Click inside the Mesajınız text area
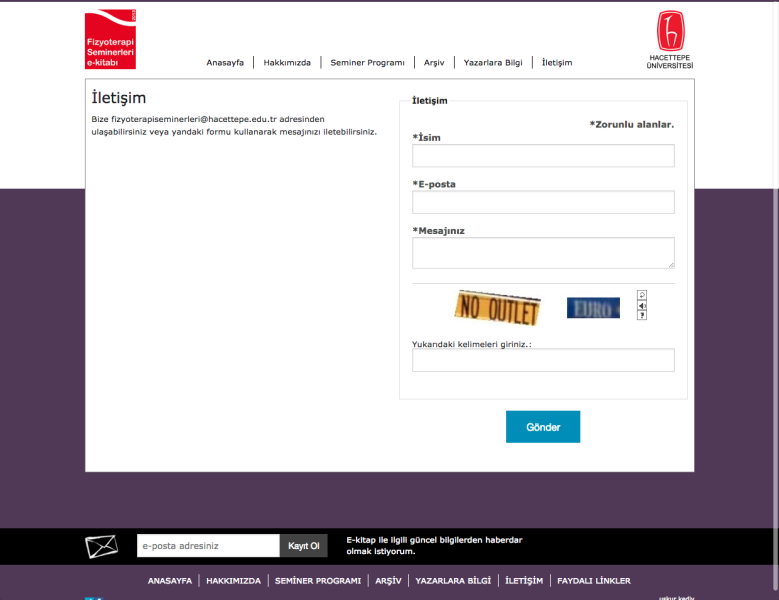 (543, 252)
